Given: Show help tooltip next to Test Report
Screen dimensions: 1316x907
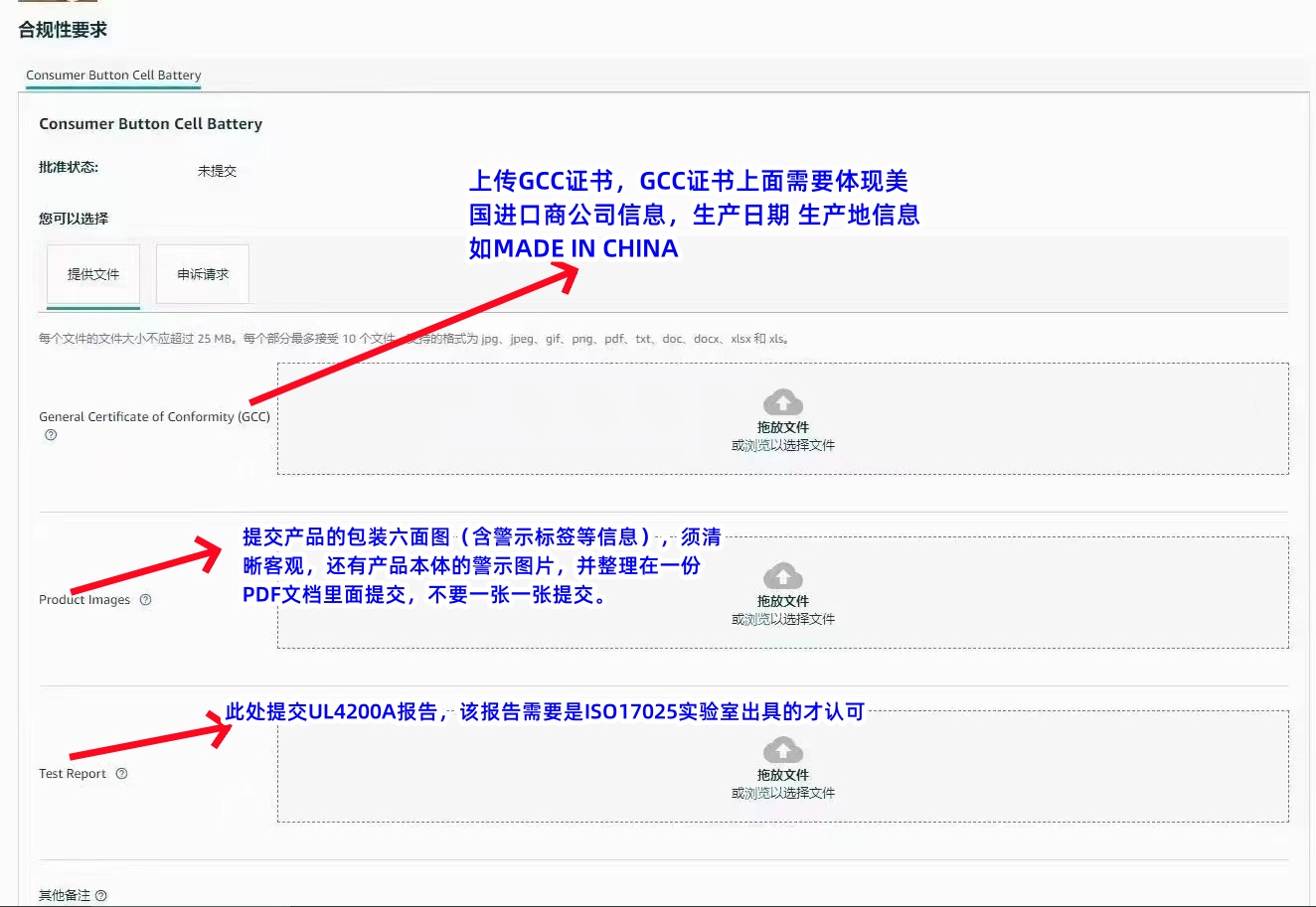Looking at the screenshot, I should [x=121, y=774].
